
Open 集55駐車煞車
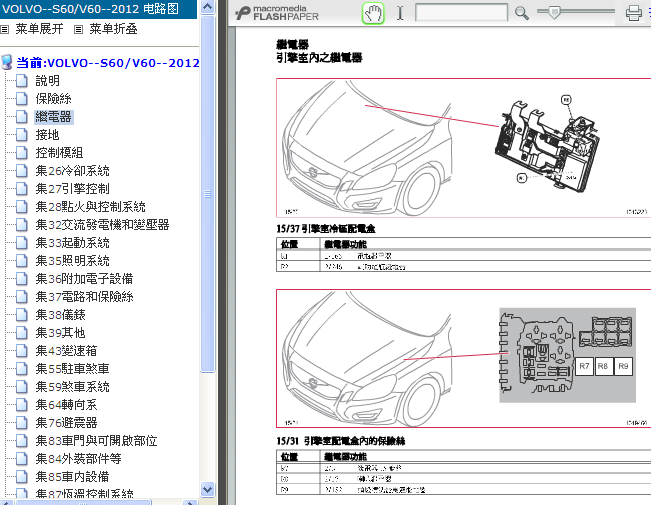pyautogui.click(x=72, y=368)
